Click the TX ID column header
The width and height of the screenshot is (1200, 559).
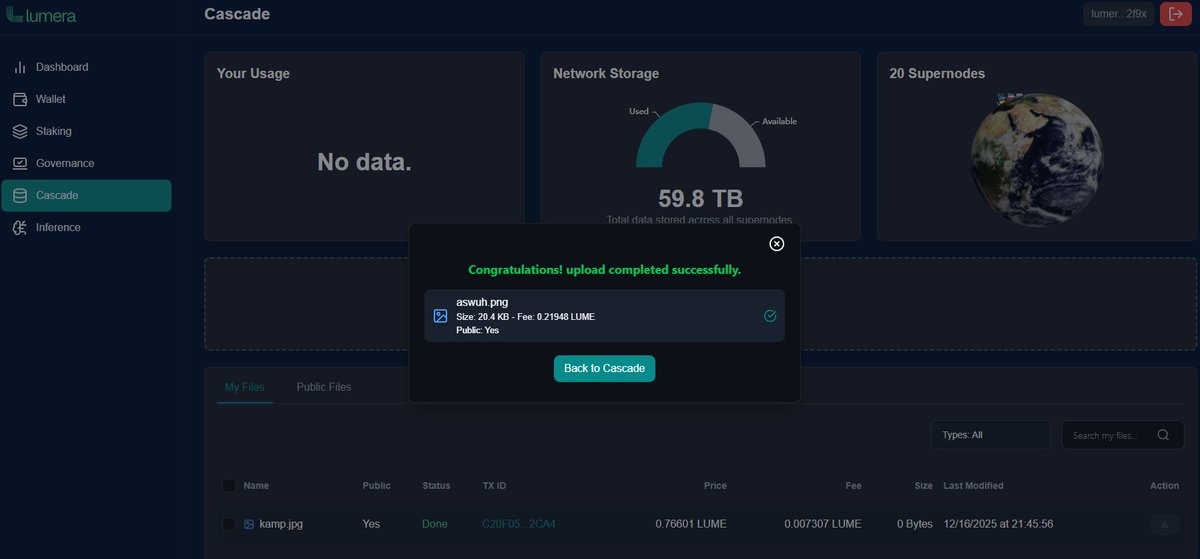(494, 486)
